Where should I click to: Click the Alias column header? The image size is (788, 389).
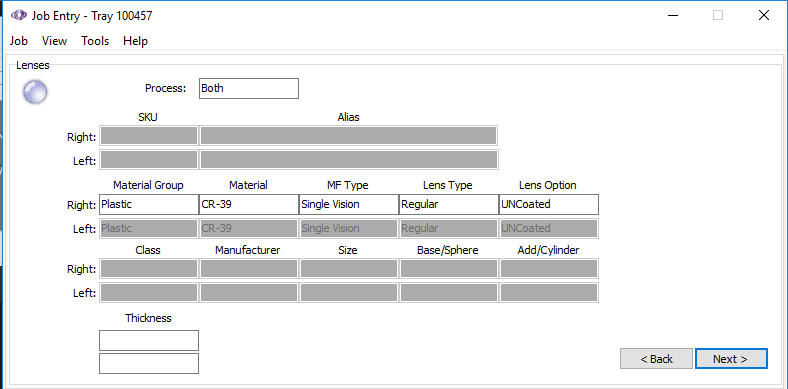pos(349,117)
